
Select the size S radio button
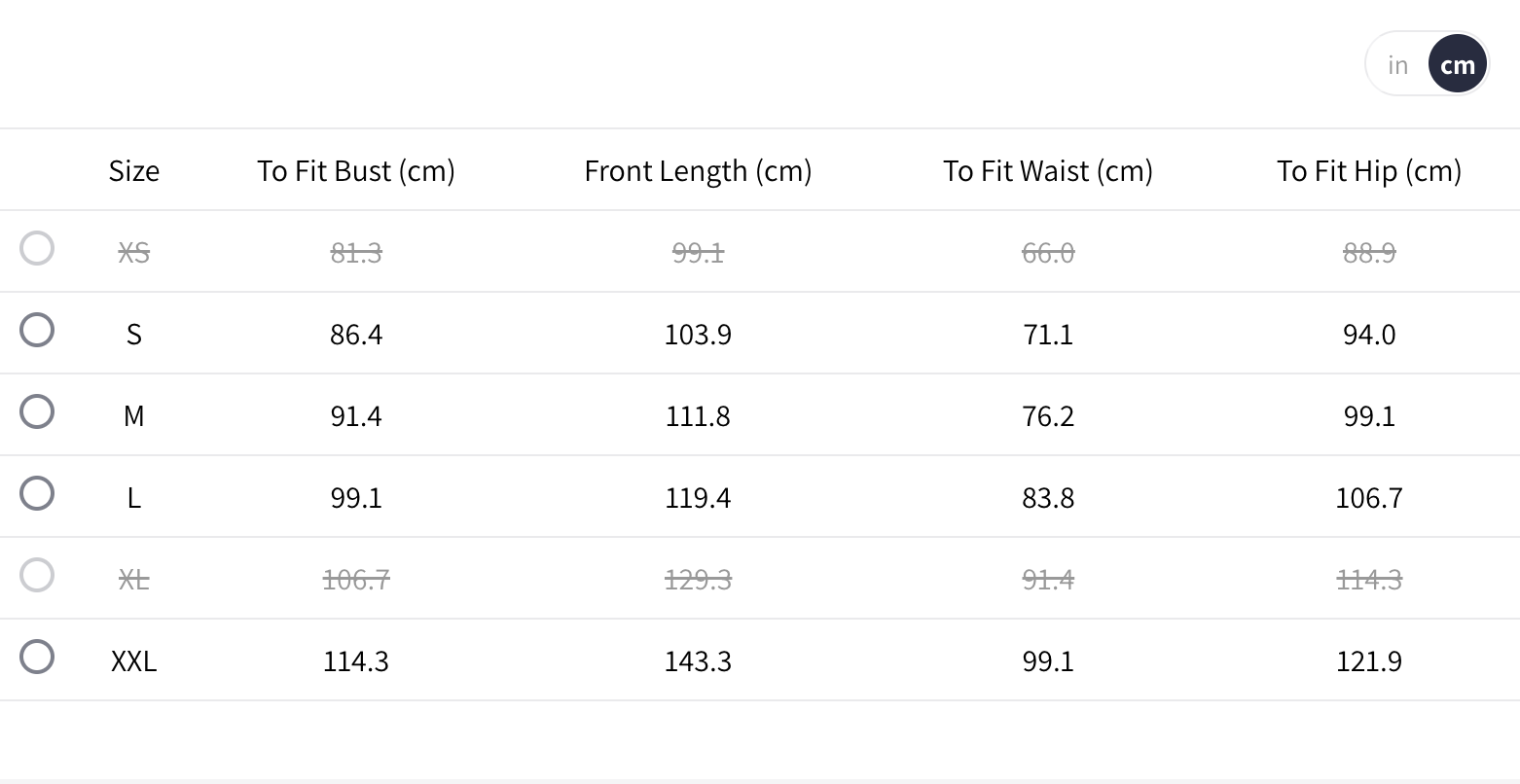[37, 330]
